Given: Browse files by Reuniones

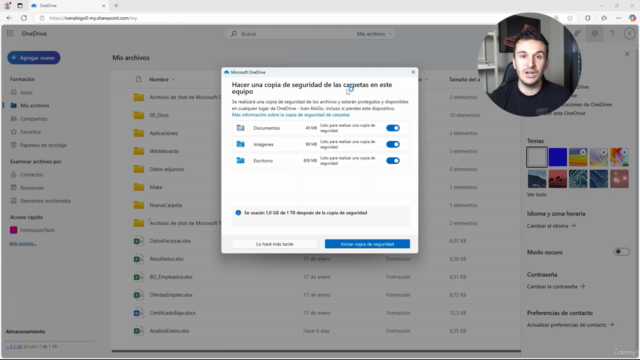Looking at the screenshot, I should [x=32, y=188].
